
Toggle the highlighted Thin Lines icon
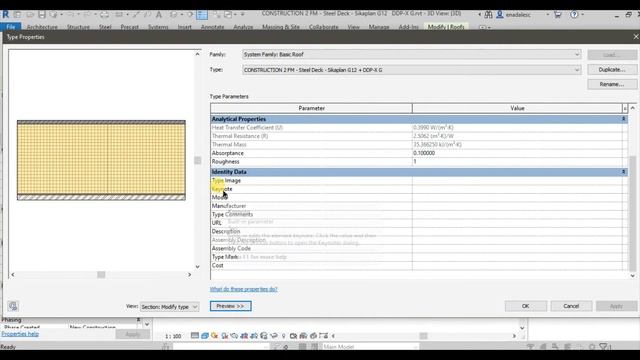[x=202, y=15]
